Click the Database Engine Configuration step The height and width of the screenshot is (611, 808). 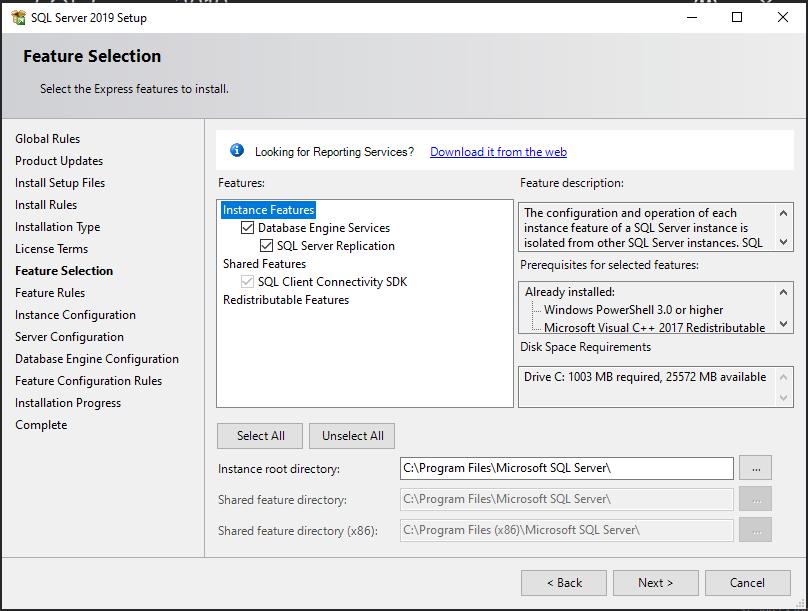pyautogui.click(x=97, y=359)
